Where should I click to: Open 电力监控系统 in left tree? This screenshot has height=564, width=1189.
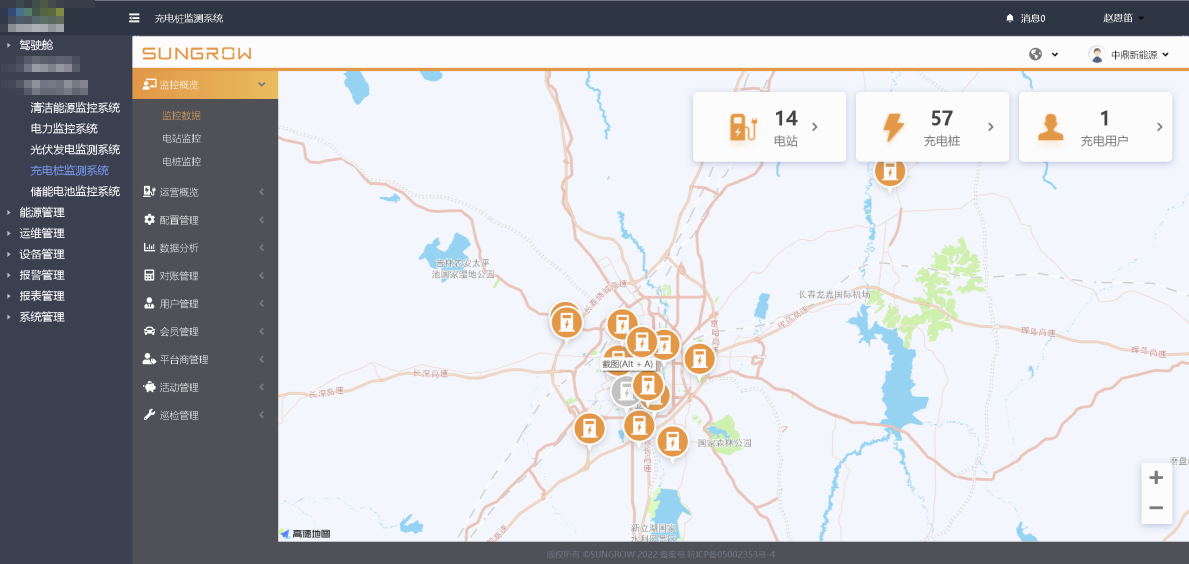pyautogui.click(x=64, y=129)
